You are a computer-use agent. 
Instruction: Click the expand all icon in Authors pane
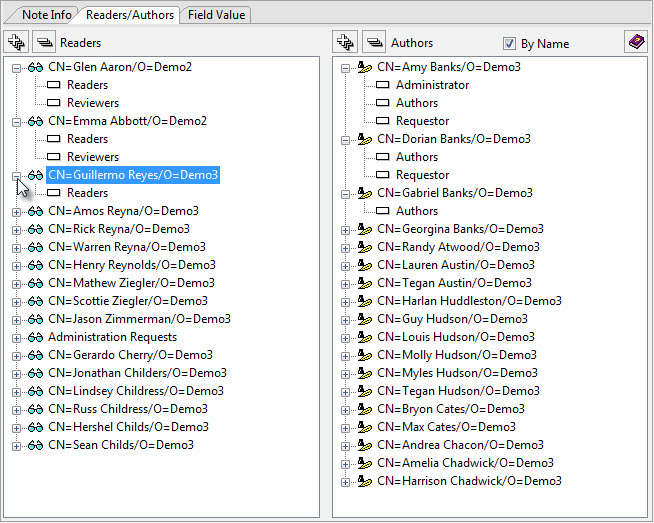(x=346, y=42)
